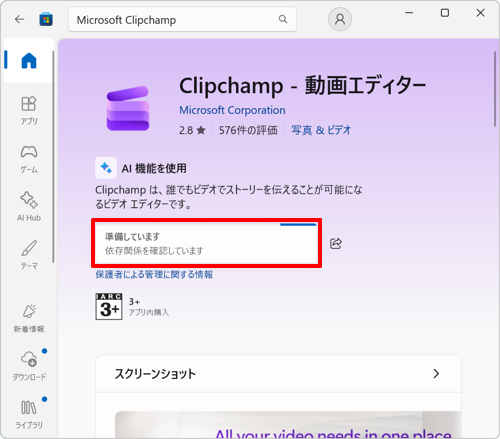
Task: Open AI Hub in sidebar
Action: click(29, 207)
